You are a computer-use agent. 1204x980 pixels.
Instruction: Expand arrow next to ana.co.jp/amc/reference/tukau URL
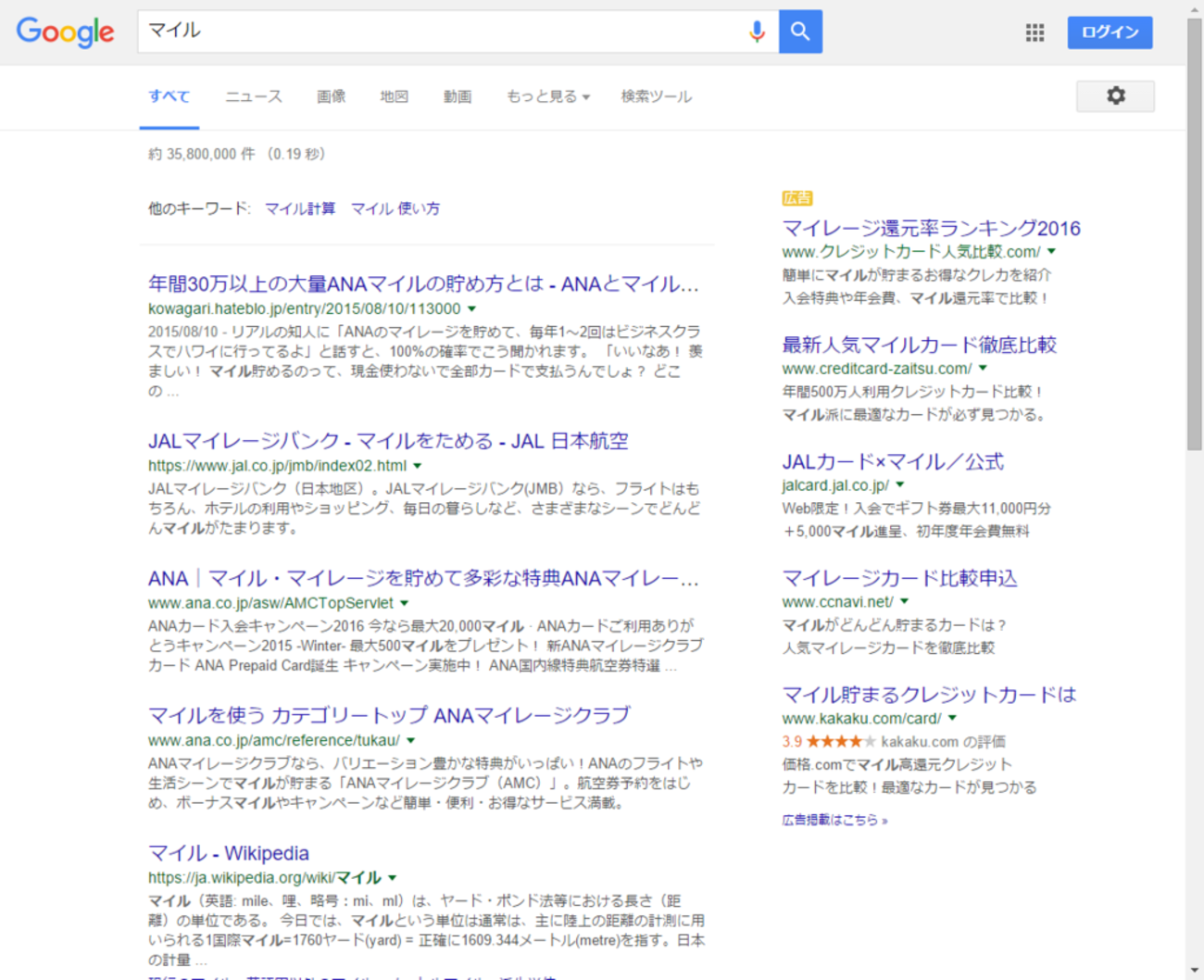coord(410,740)
